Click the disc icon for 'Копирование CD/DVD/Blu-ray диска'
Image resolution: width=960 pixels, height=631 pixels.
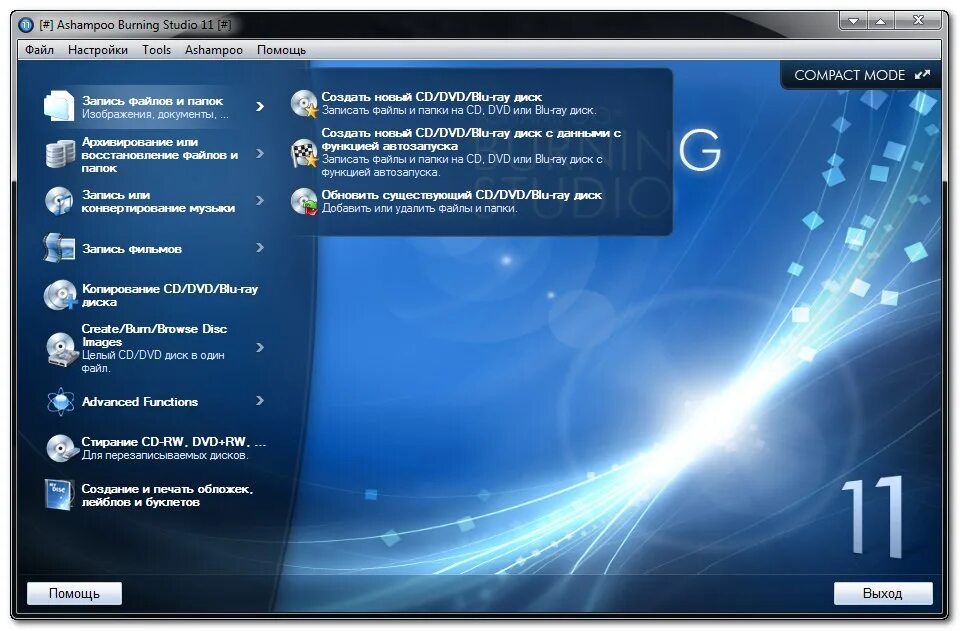60,295
